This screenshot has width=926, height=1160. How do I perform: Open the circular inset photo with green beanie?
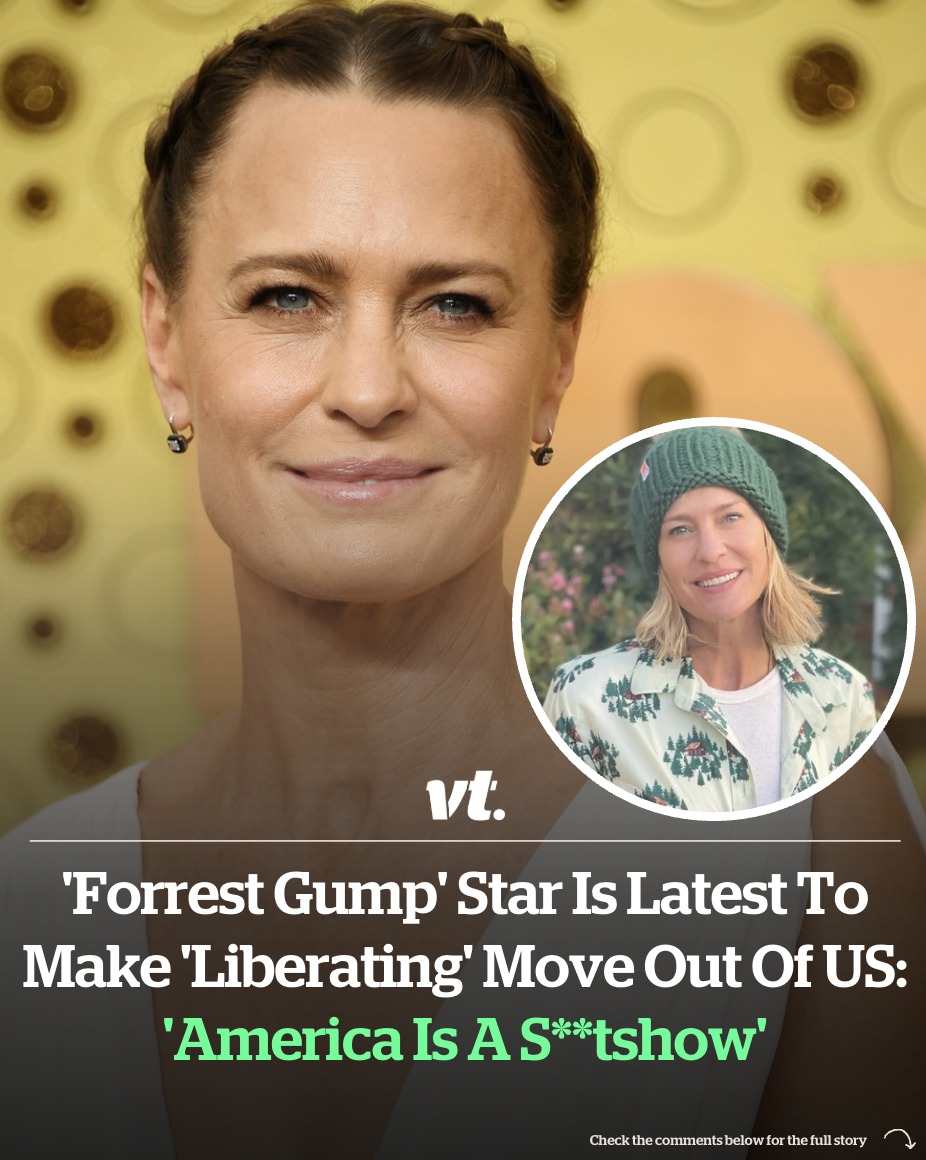tap(714, 619)
